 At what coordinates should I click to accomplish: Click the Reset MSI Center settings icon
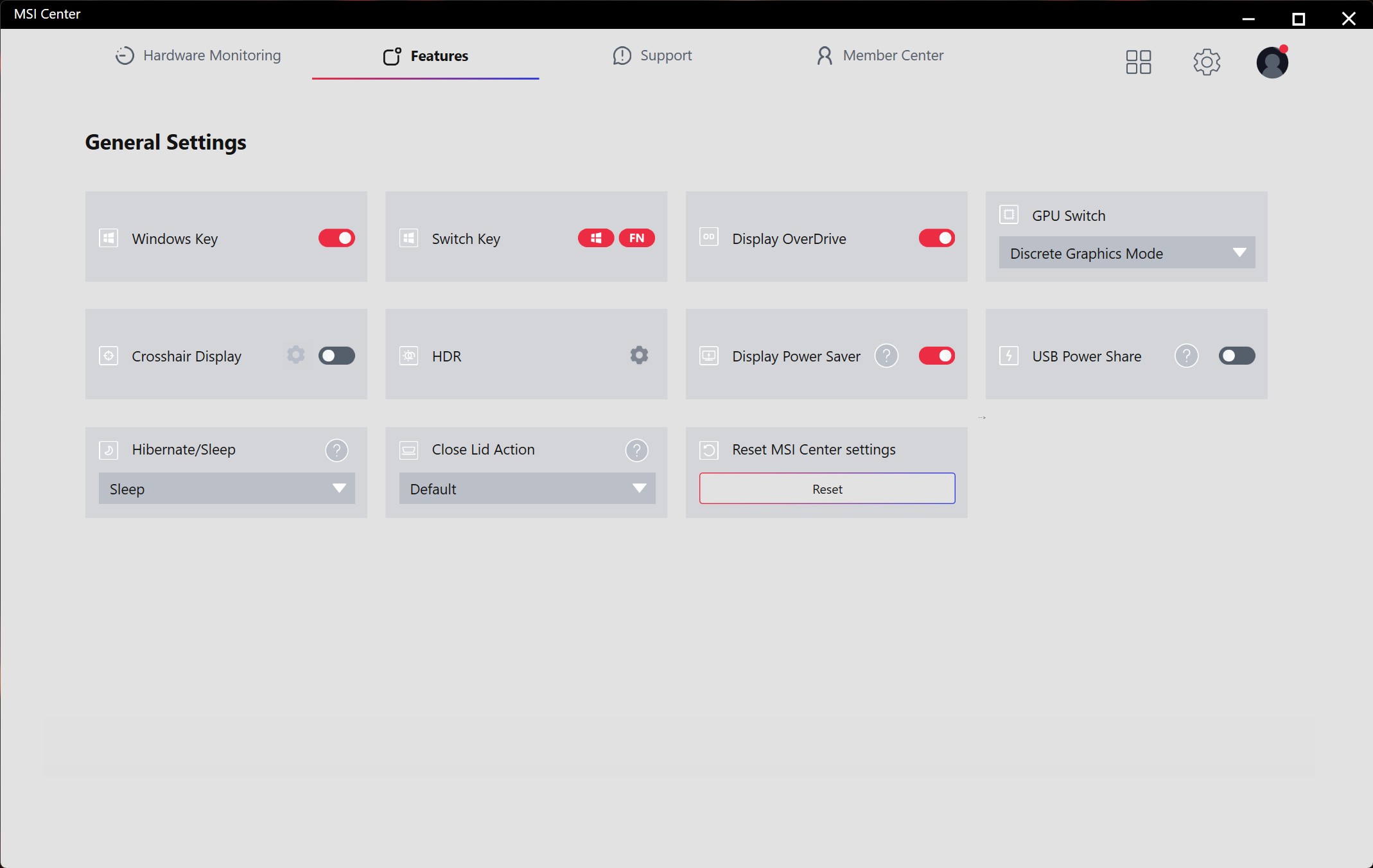(708, 450)
